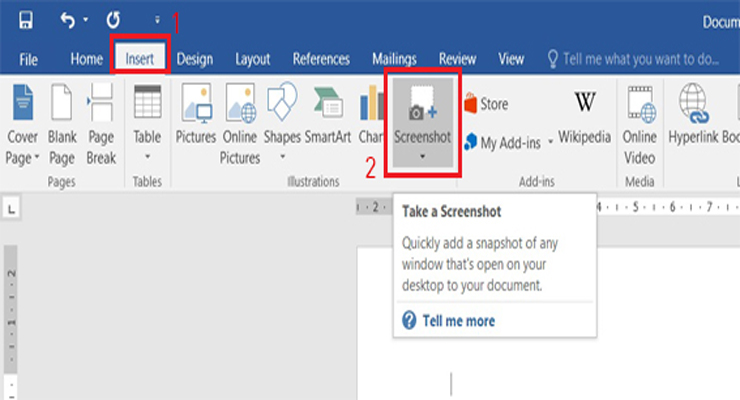Image resolution: width=740 pixels, height=400 pixels.
Task: Click the tab selector at ruler corner
Action: 11,208
